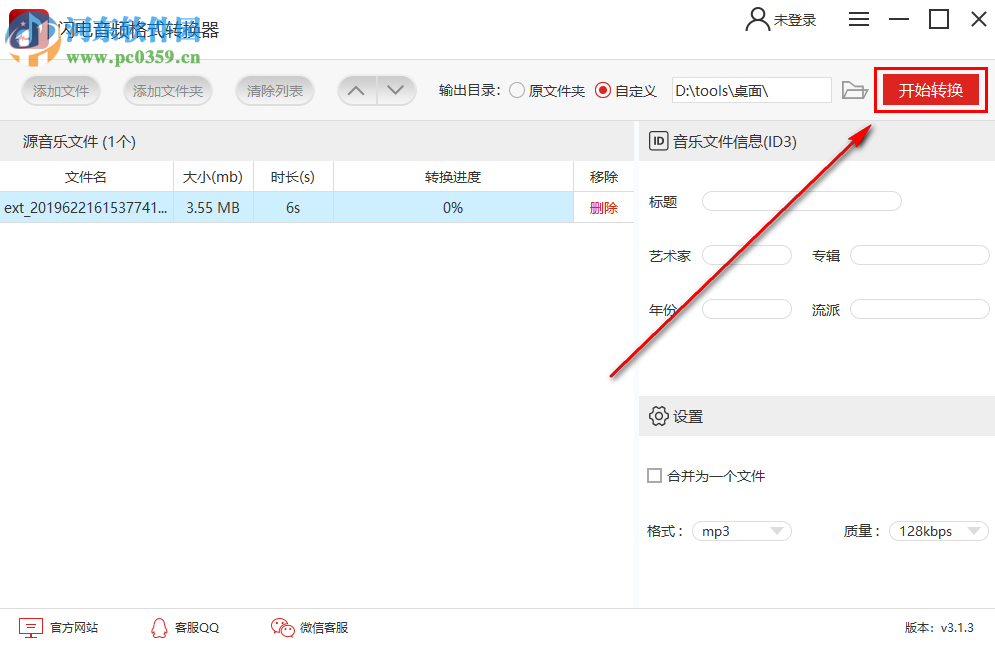995x647 pixels.
Task: Click 删除 to remove the listed file
Action: coord(606,208)
